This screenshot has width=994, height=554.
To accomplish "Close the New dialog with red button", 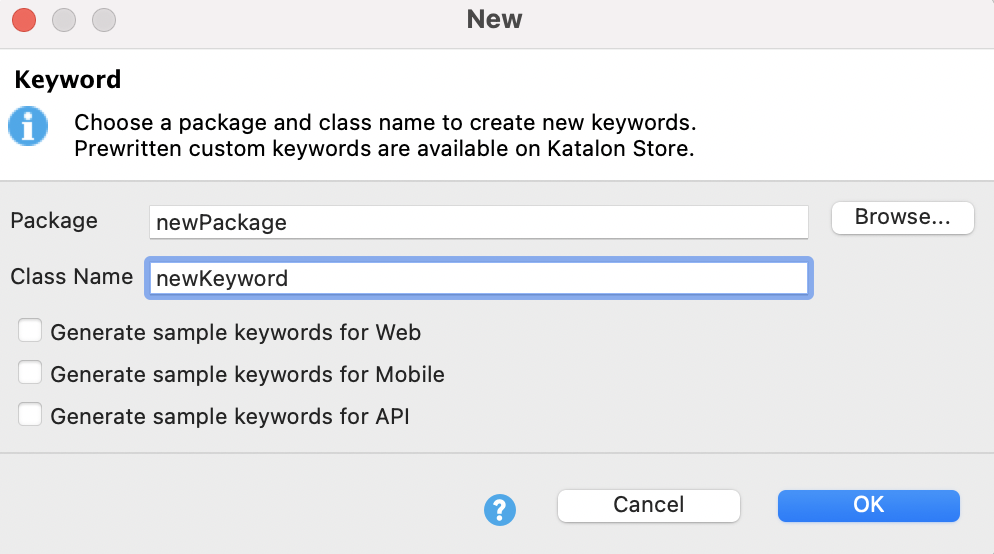I will (x=24, y=20).
